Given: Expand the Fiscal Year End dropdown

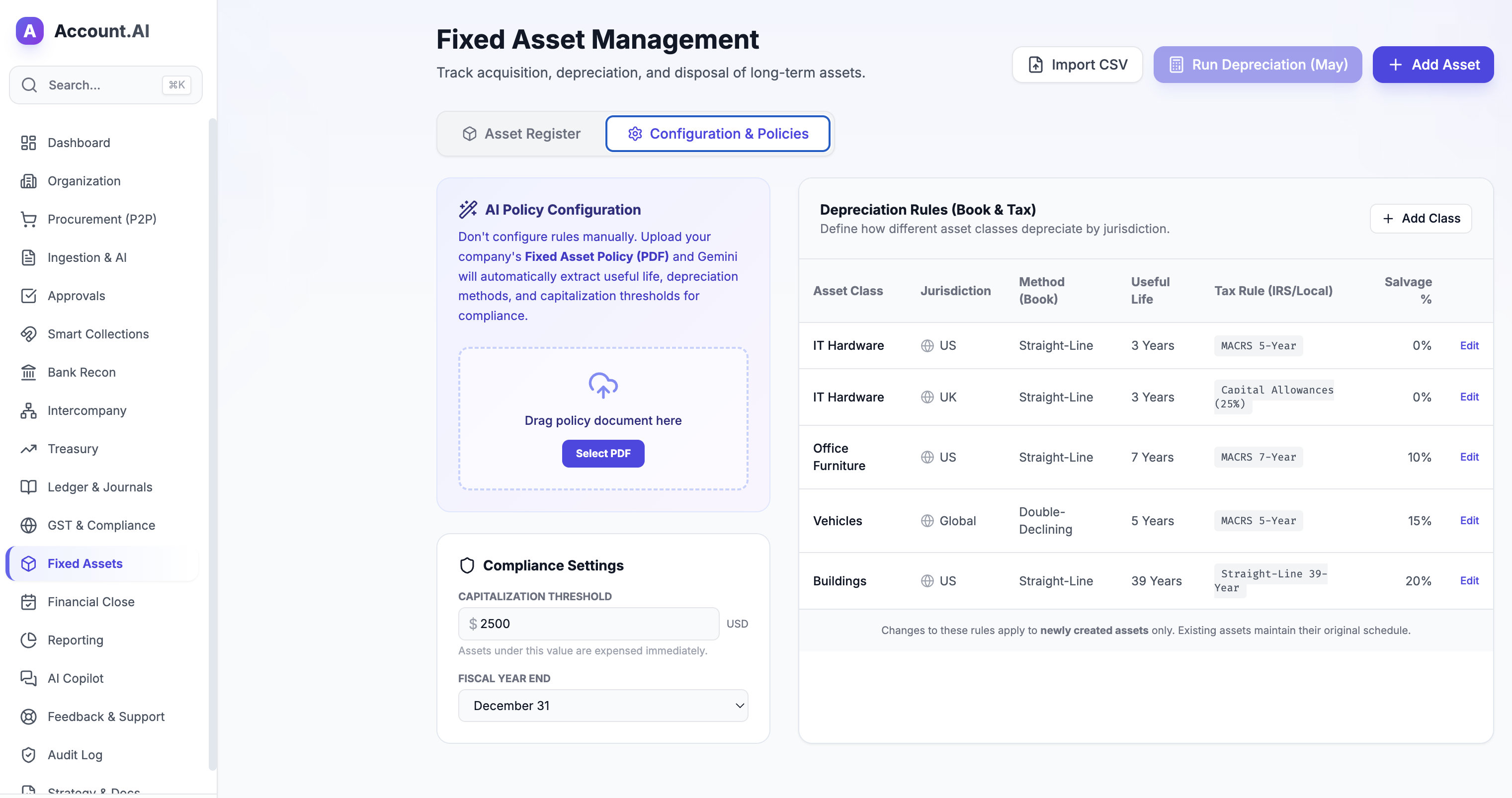Looking at the screenshot, I should 603,705.
